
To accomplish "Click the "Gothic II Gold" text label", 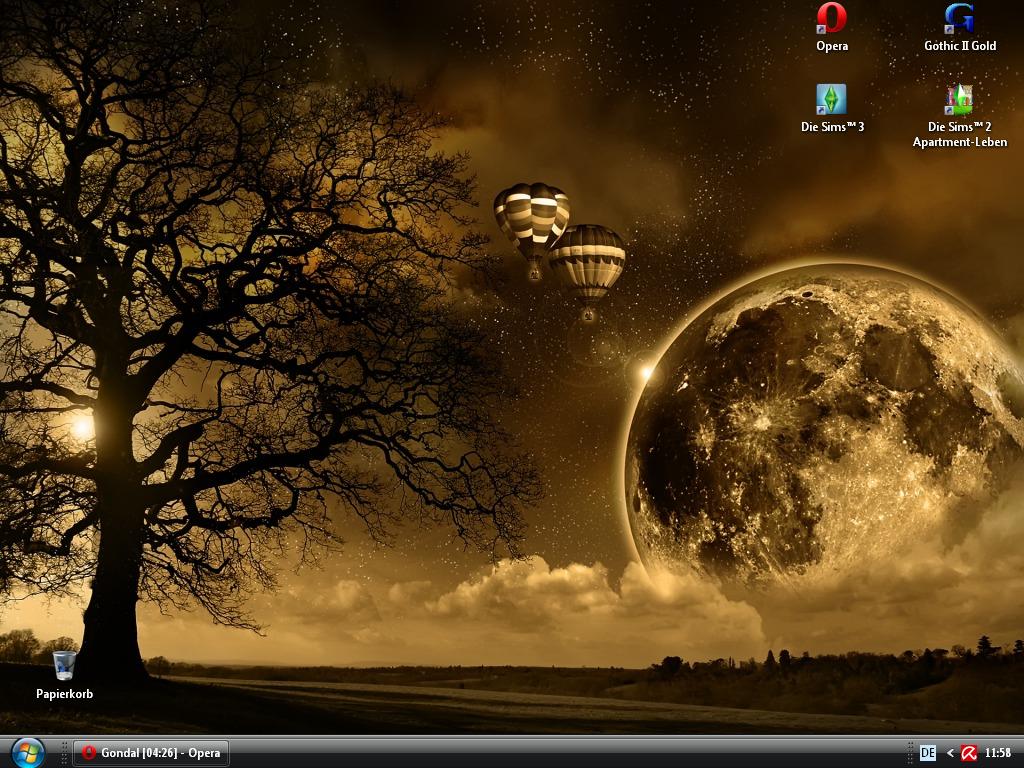I will click(959, 46).
